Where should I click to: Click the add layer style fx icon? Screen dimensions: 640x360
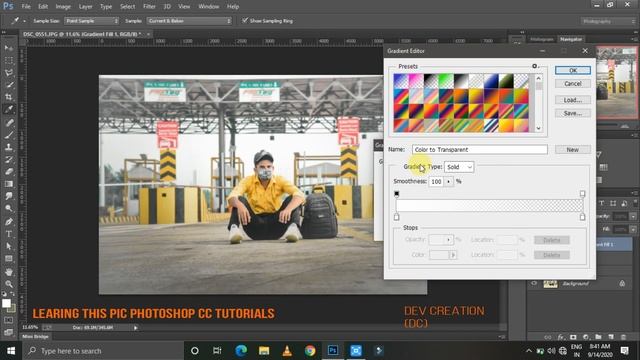(x=561, y=337)
